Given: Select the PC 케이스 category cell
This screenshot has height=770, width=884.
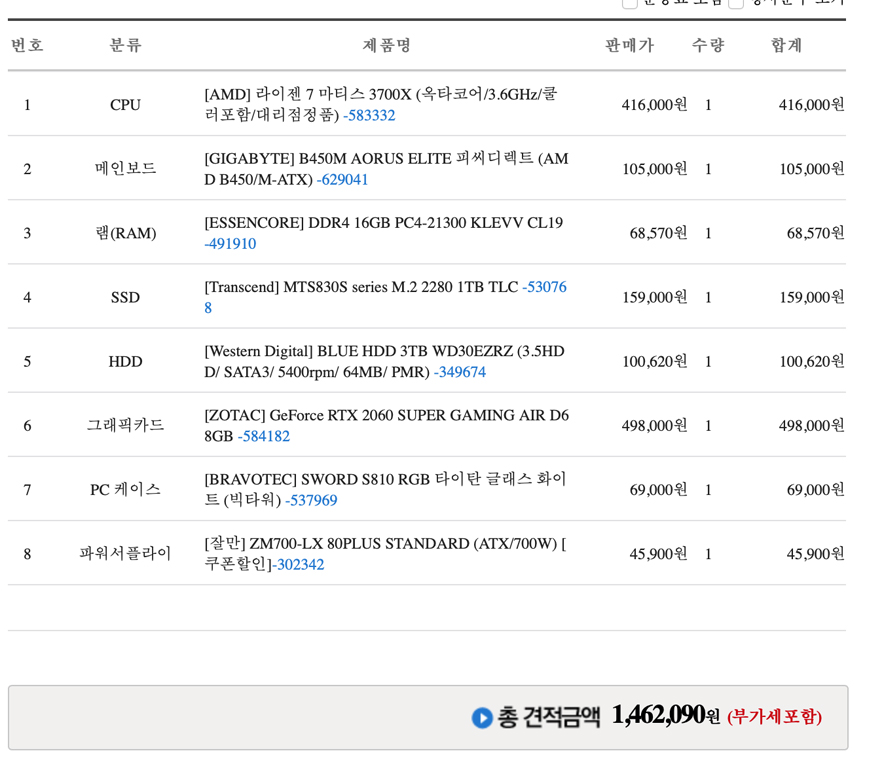Looking at the screenshot, I should 125,489.
